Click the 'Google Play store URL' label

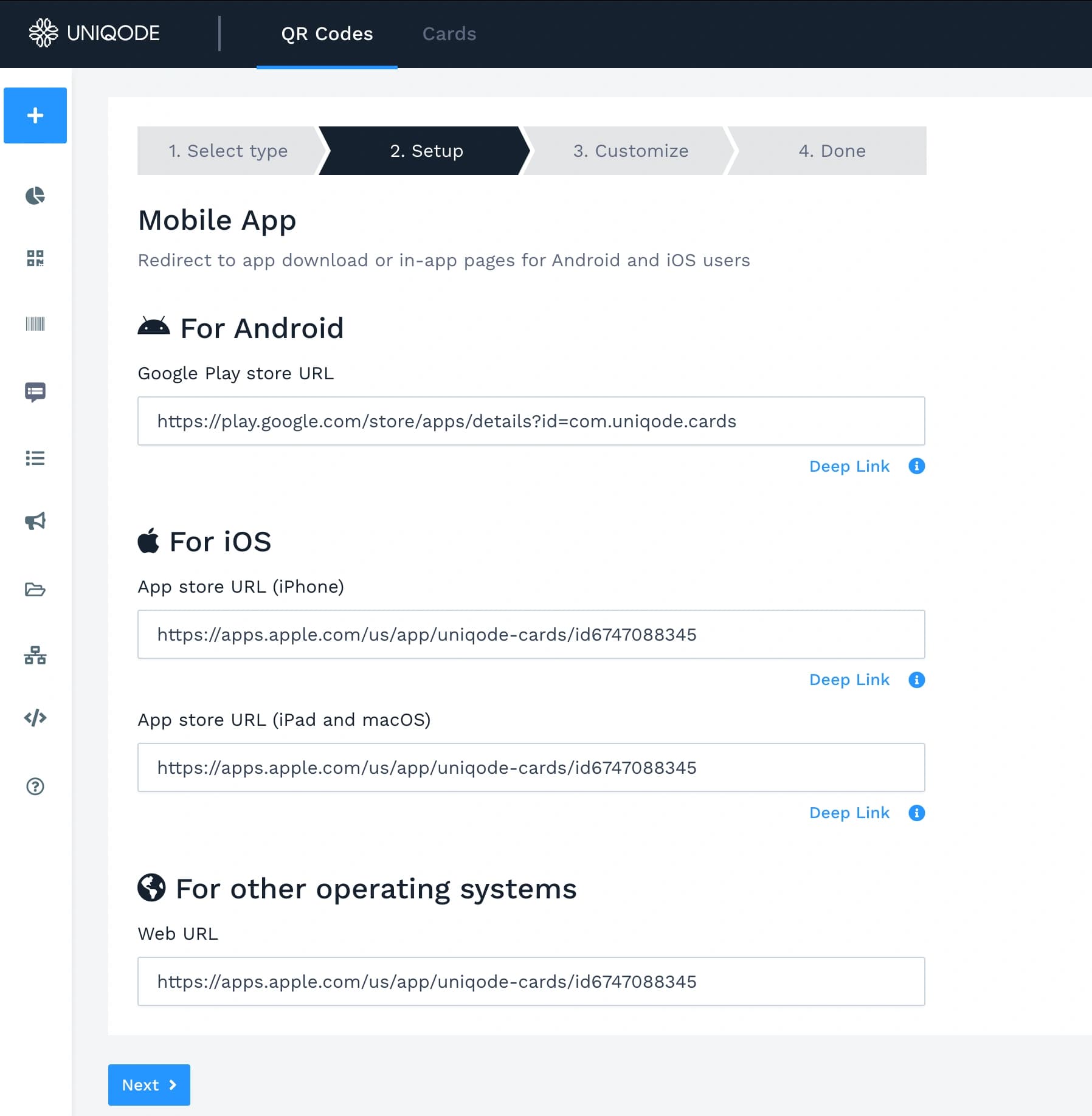(x=236, y=373)
